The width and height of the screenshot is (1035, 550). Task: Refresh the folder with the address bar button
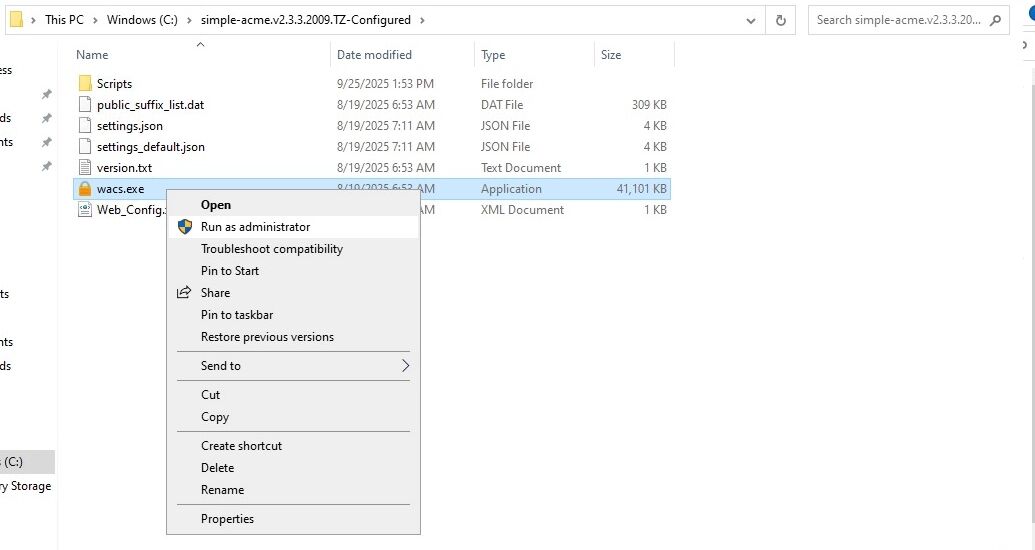pos(780,20)
